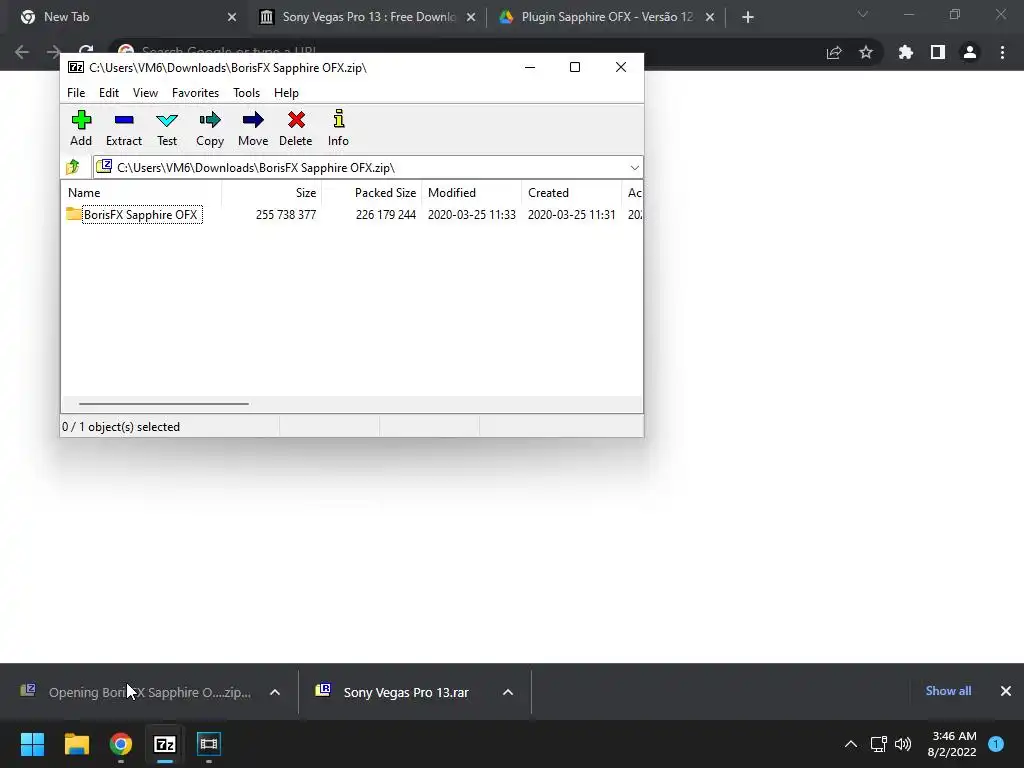Click the 7-Zip taskbar icon
The width and height of the screenshot is (1024, 768).
point(165,744)
